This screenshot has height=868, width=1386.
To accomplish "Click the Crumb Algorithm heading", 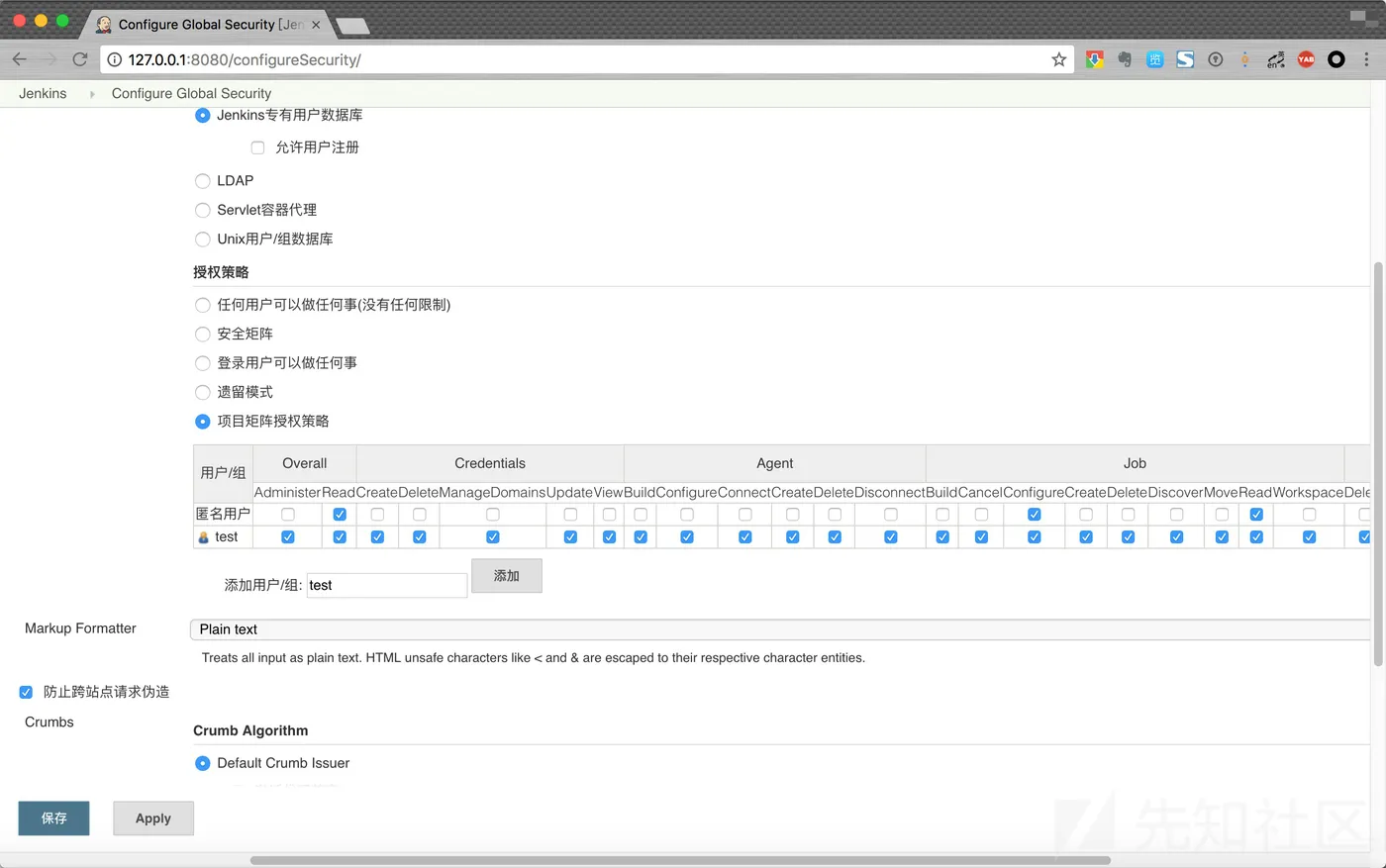I will (x=250, y=730).
